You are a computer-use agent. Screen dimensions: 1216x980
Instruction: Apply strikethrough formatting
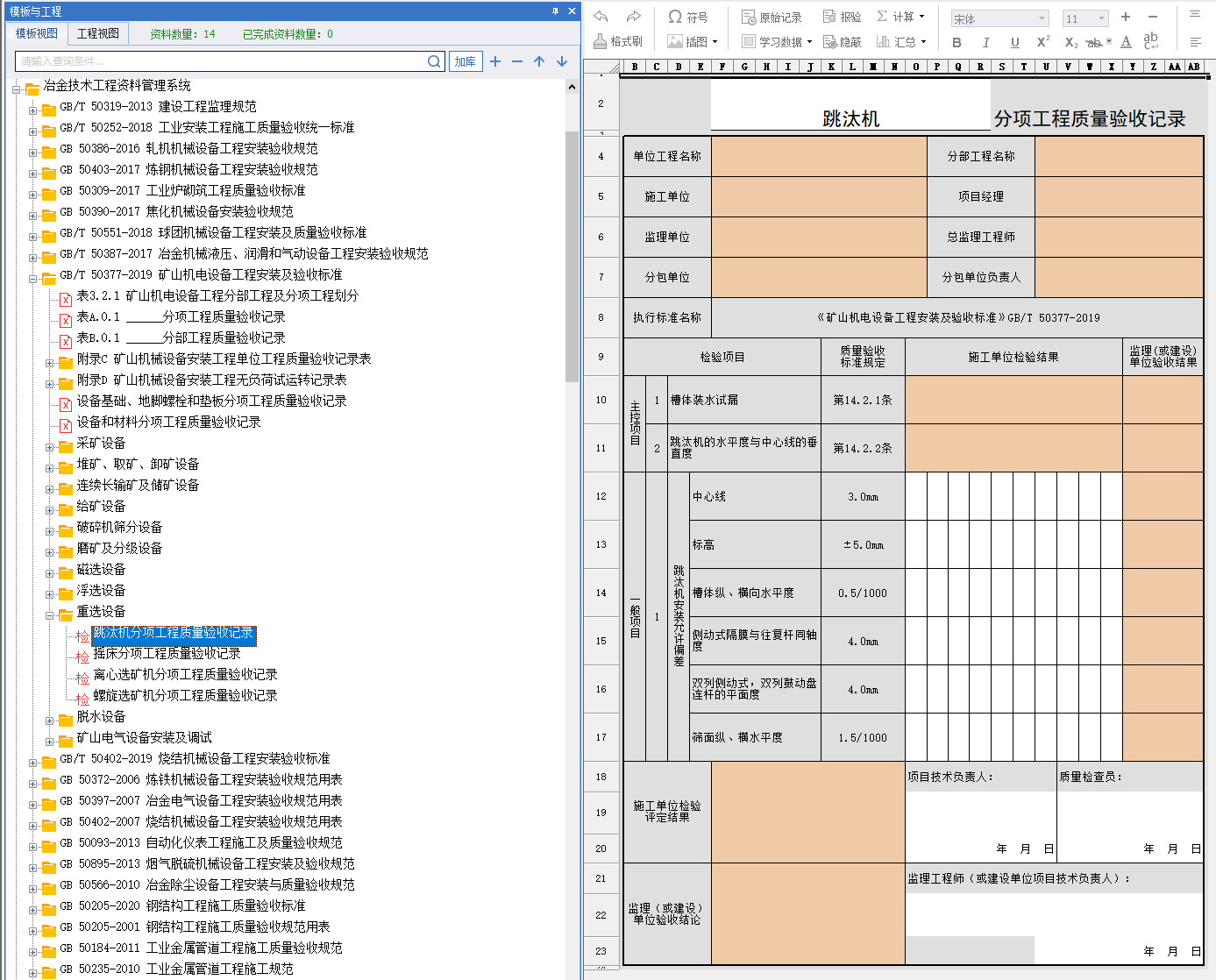tap(1094, 42)
